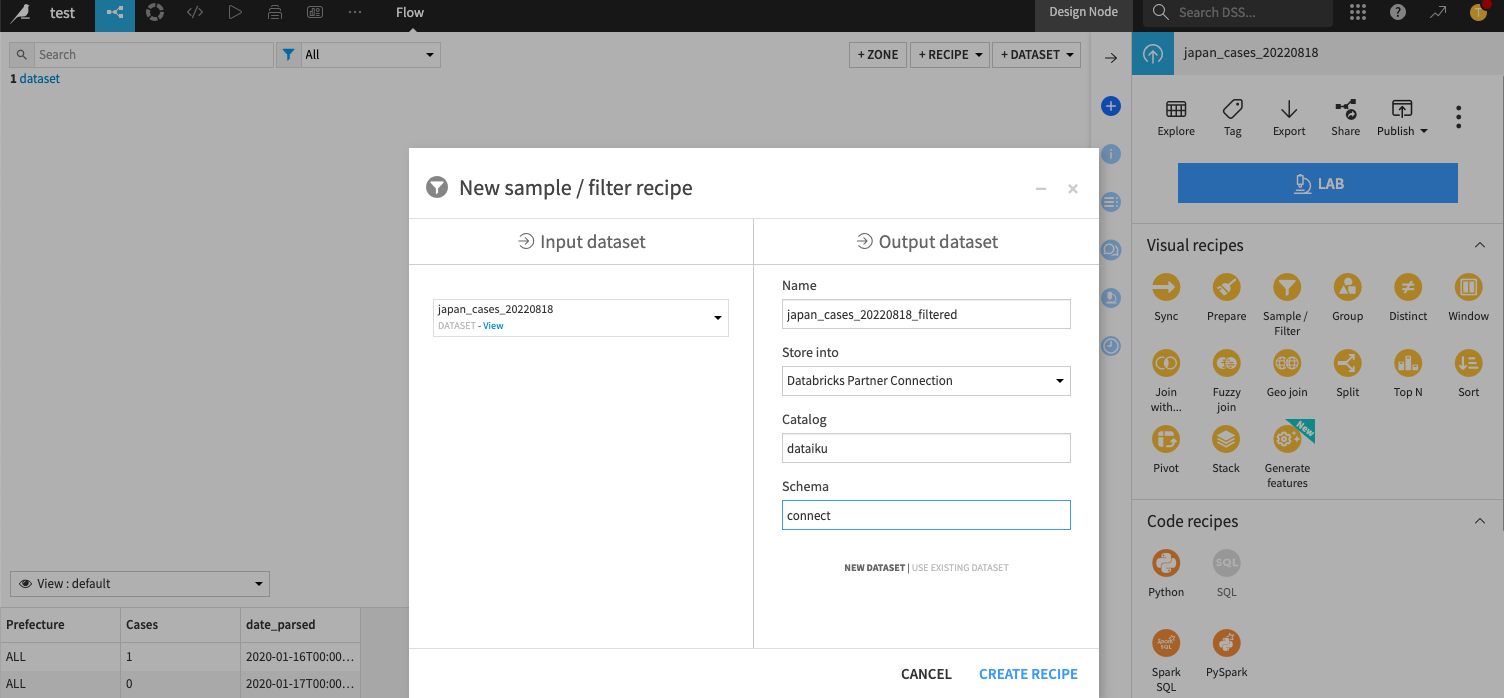Viewport: 1504px width, 698px height.
Task: Expand the input dataset selector dropdown
Action: [x=581, y=317]
